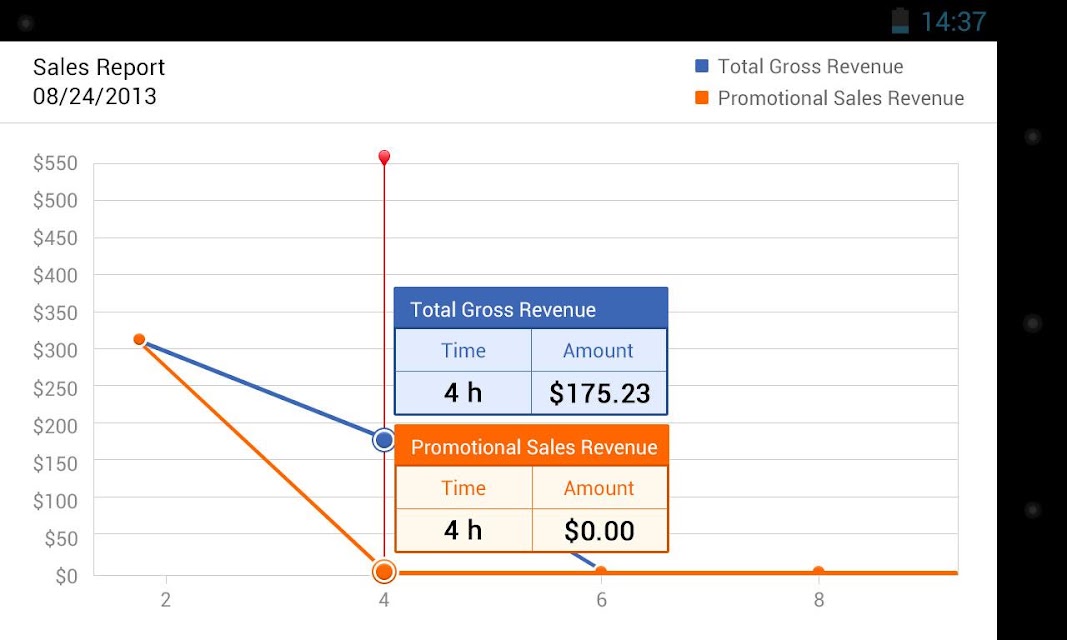Click the $0 y-axis label

(67, 576)
